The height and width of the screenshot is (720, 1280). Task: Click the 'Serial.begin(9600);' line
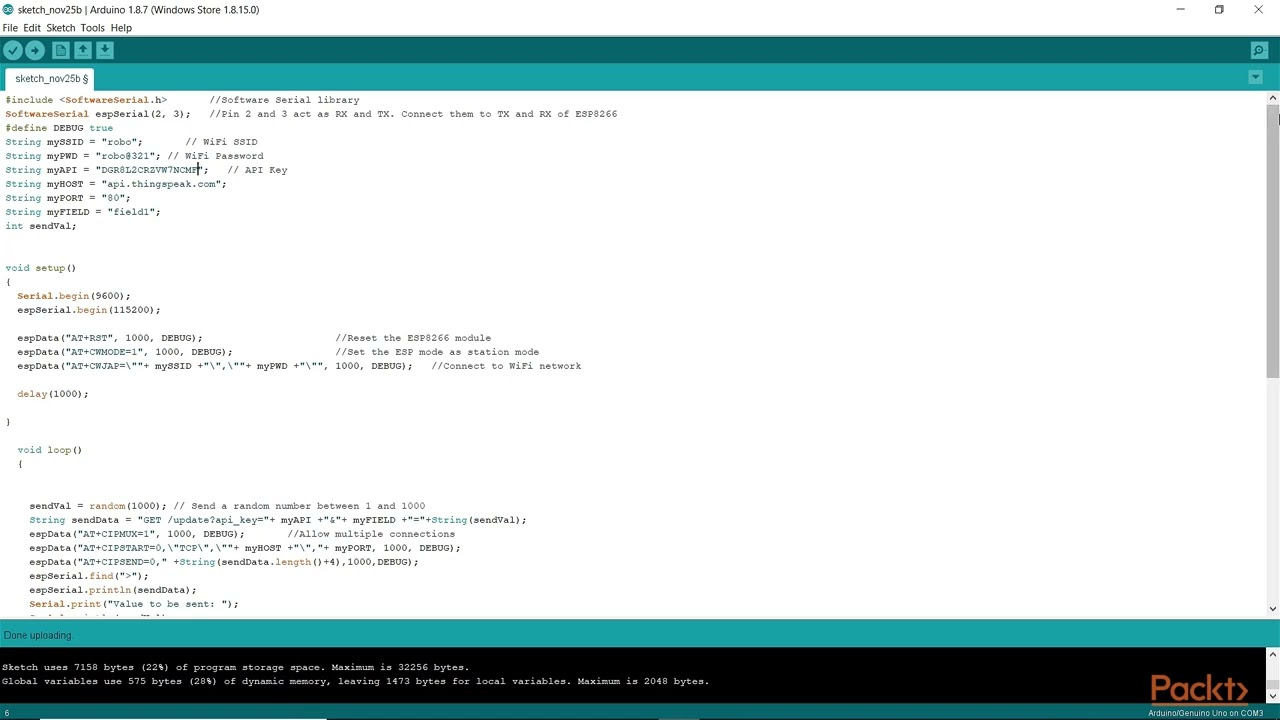[x=74, y=296]
